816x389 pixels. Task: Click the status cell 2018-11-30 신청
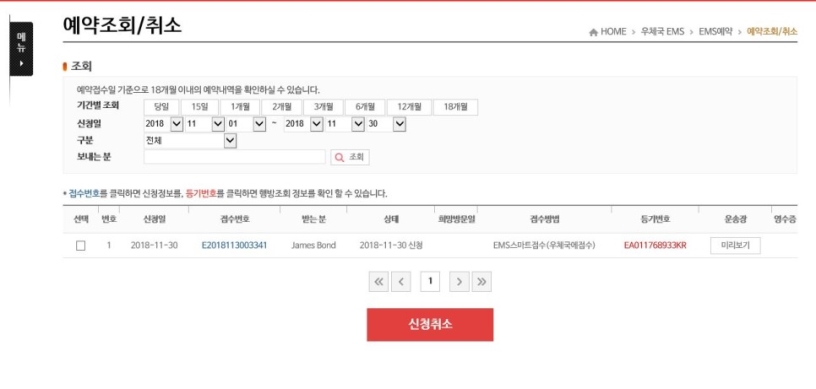(x=391, y=245)
